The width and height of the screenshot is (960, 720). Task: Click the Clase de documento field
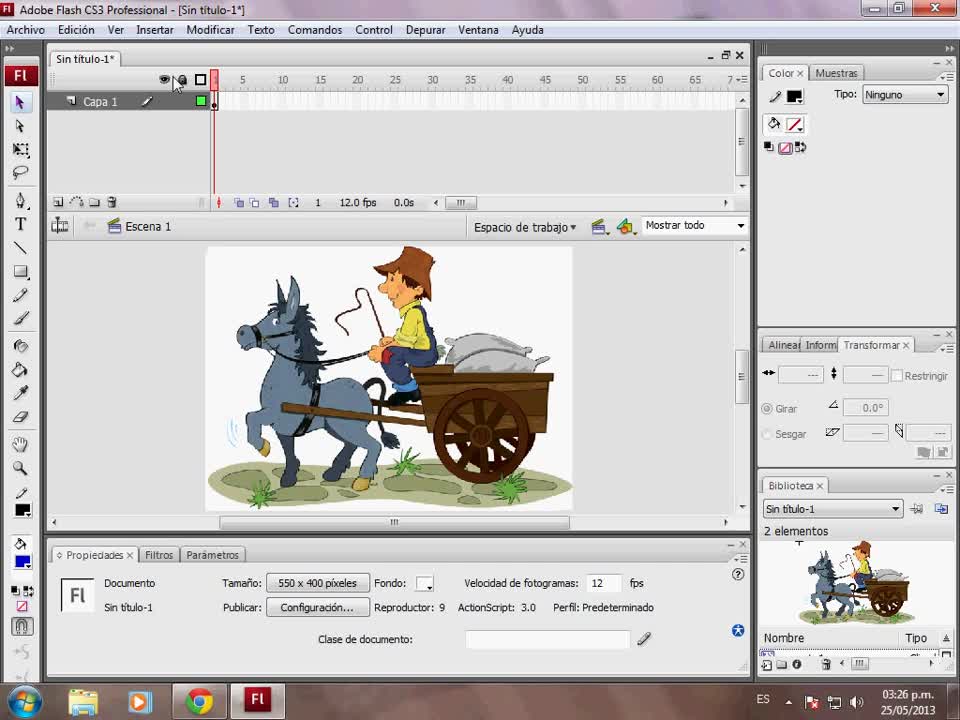[547, 639]
